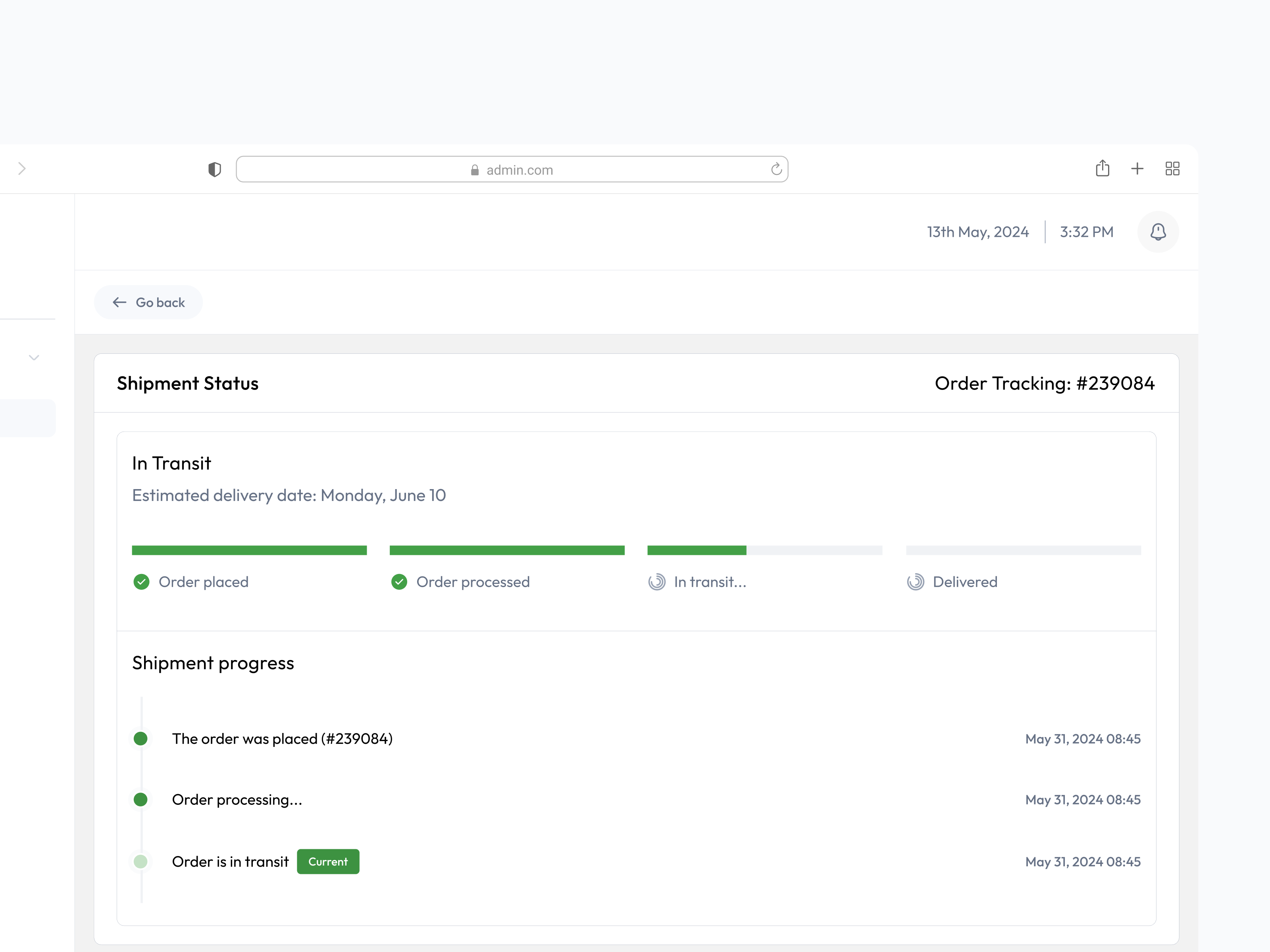This screenshot has height=952, width=1270.
Task: Click the browser forward navigation arrow
Action: pos(22,168)
